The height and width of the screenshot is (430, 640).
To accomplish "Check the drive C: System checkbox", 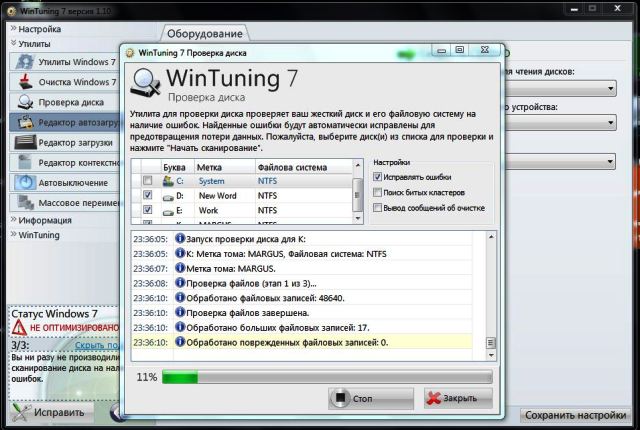I will (x=148, y=180).
